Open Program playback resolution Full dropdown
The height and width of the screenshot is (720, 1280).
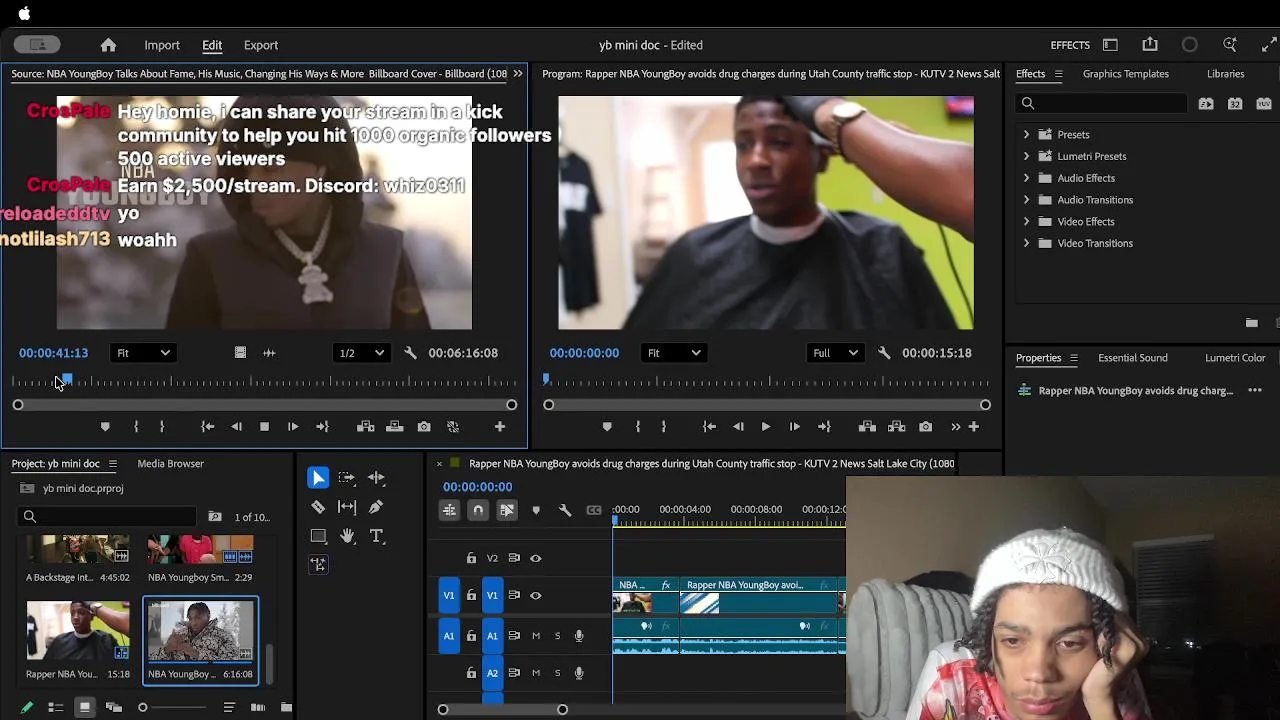(x=836, y=353)
